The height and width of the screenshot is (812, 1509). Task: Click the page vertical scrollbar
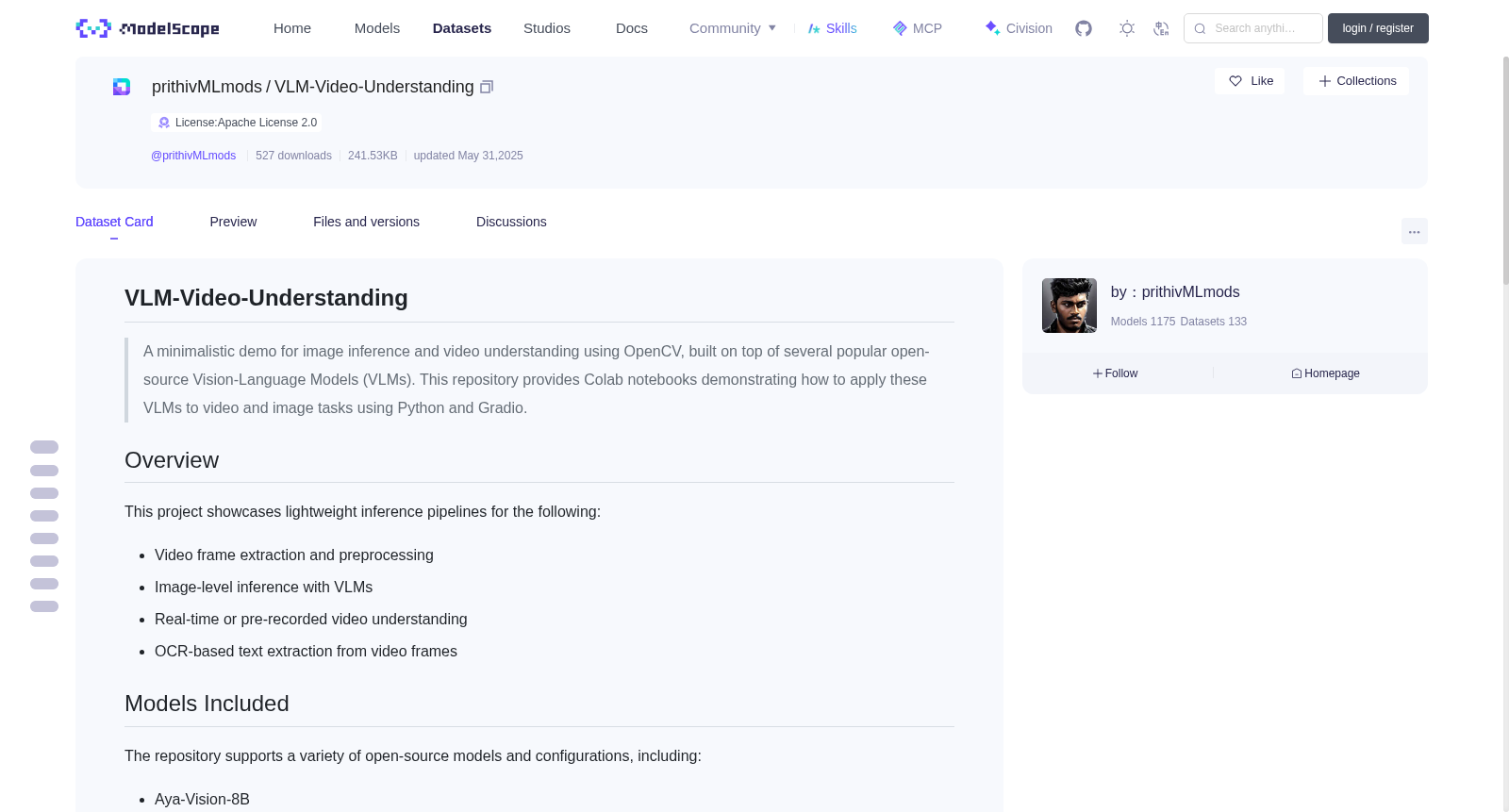pos(1505,170)
